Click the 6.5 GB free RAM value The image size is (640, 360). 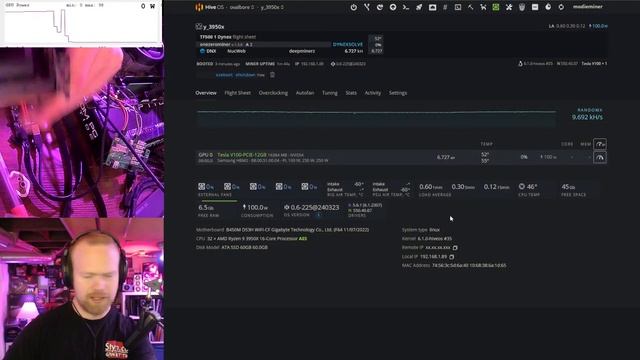[x=206, y=208]
